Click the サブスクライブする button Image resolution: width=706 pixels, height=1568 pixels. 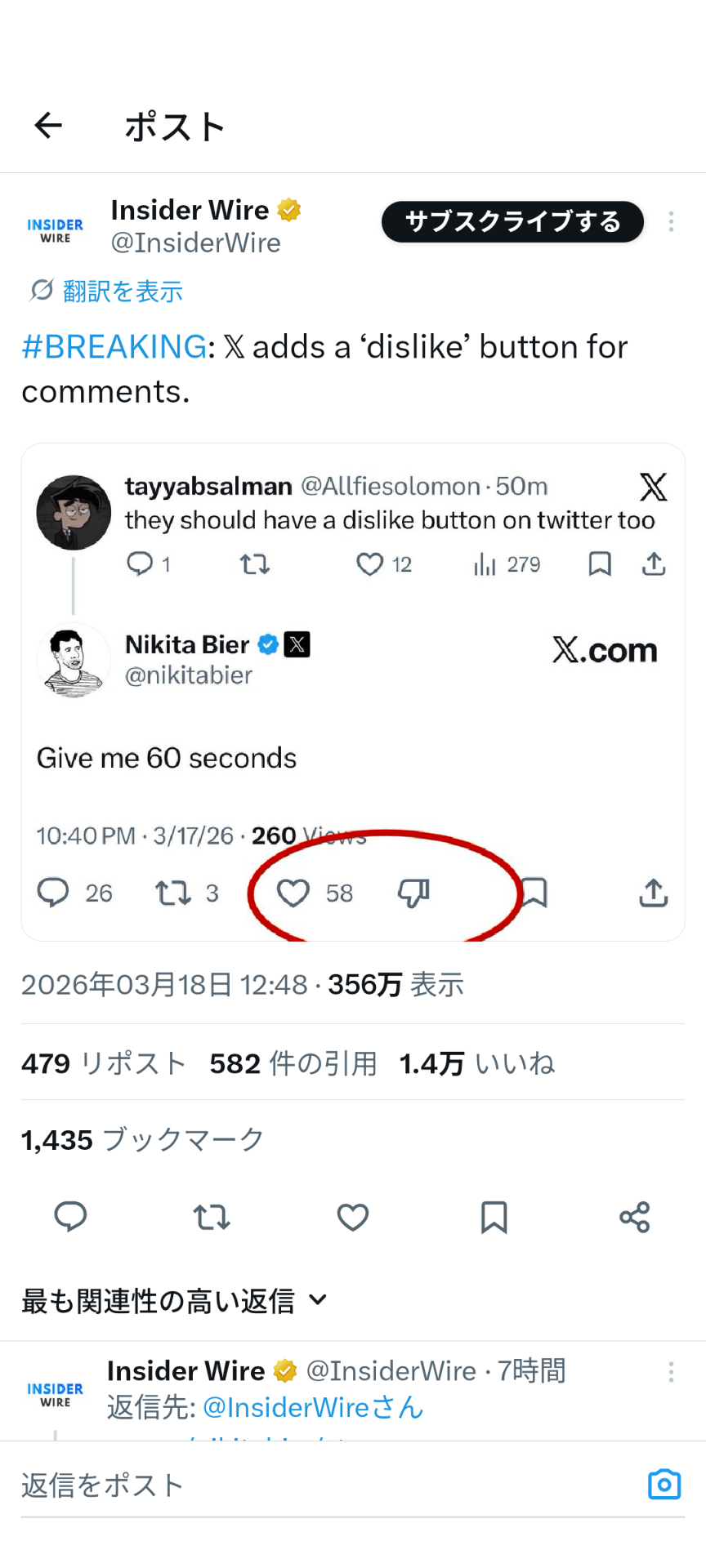pyautogui.click(x=512, y=222)
